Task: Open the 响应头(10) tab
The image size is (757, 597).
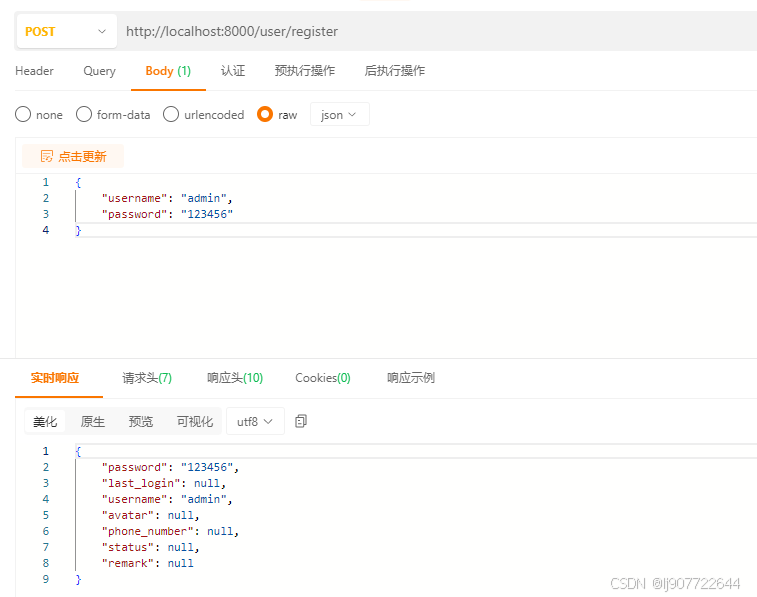Action: pos(235,378)
